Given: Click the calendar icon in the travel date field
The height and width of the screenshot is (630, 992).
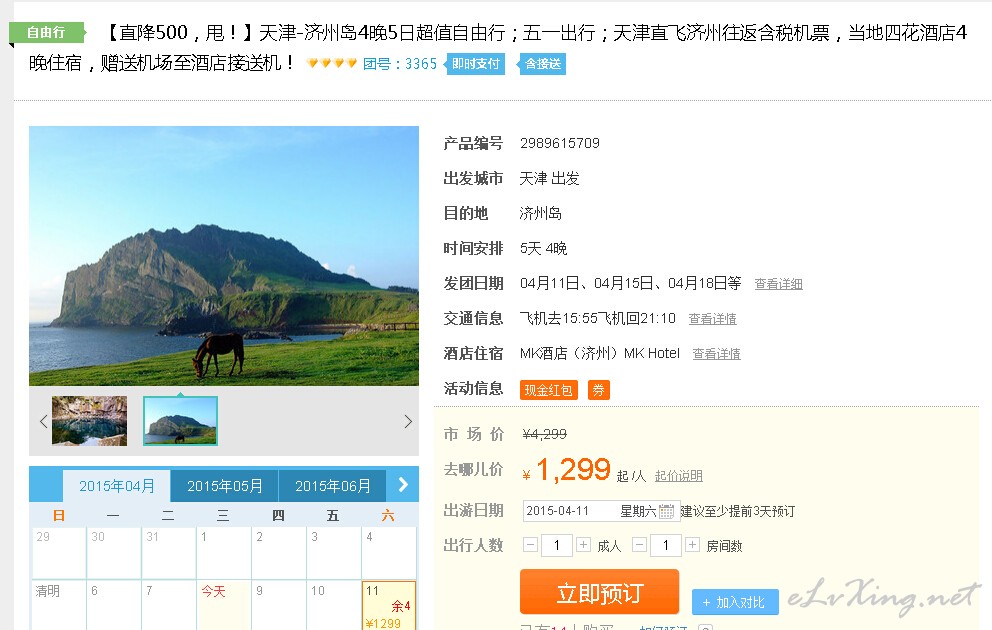Looking at the screenshot, I should tap(666, 511).
